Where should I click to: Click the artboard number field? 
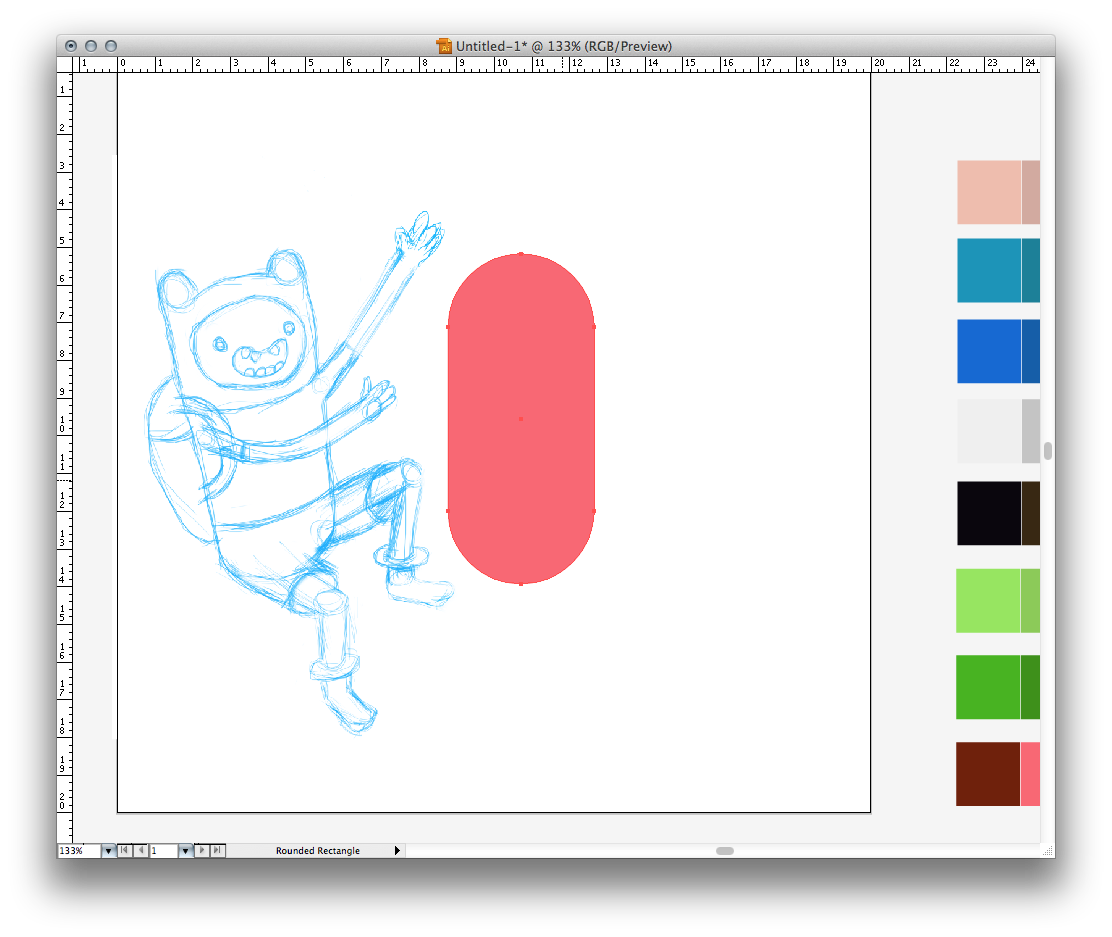pos(163,851)
